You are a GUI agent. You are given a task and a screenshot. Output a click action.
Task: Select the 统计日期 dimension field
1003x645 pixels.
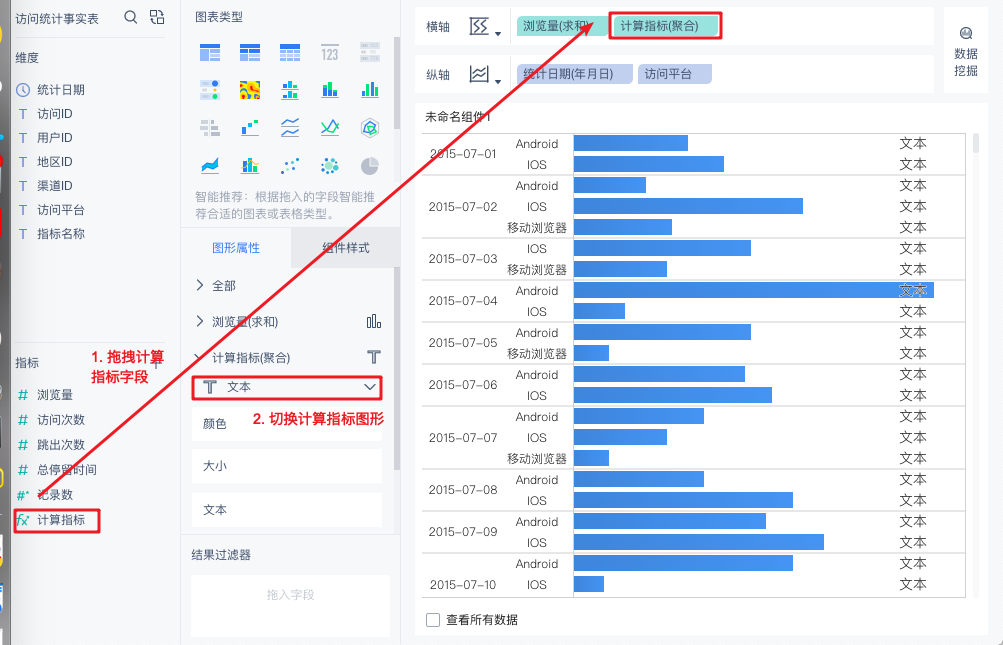click(x=61, y=90)
